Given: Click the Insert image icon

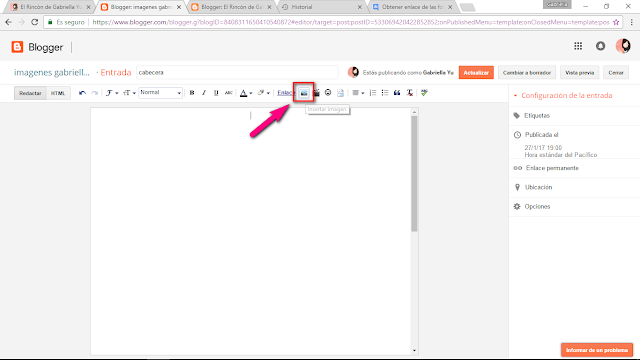Looking at the screenshot, I should pyautogui.click(x=304, y=93).
